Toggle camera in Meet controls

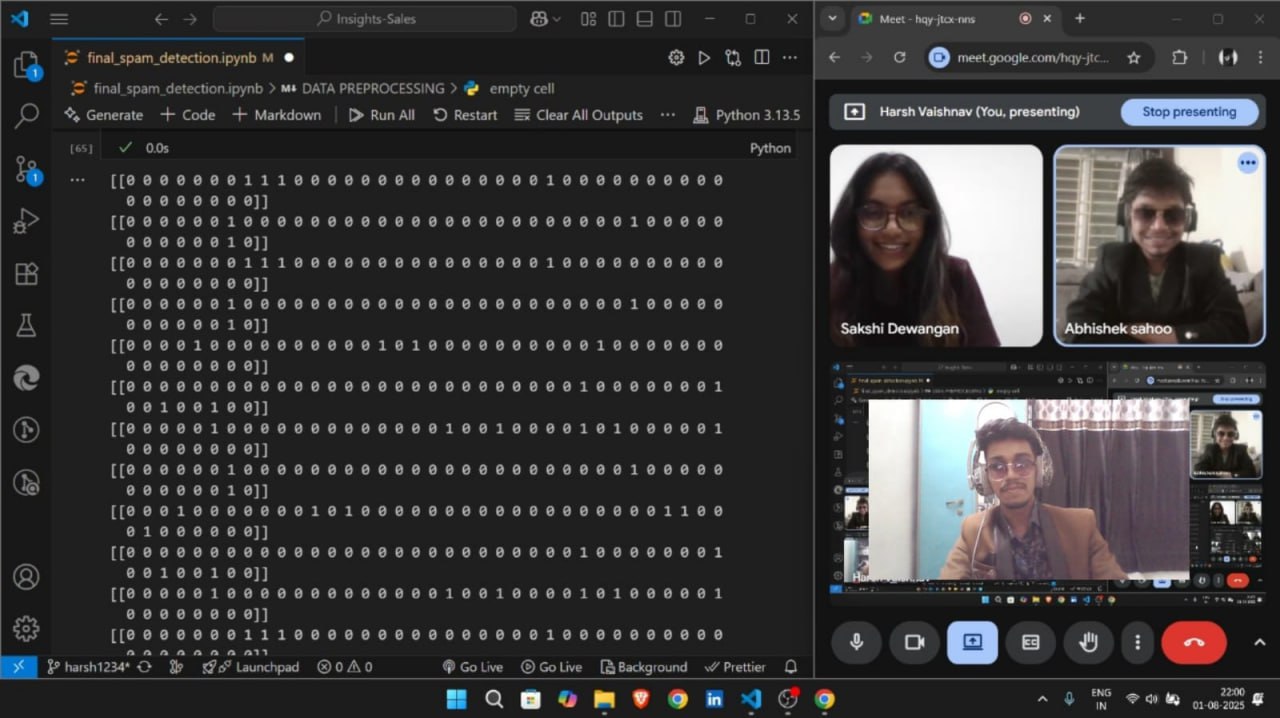(x=914, y=643)
